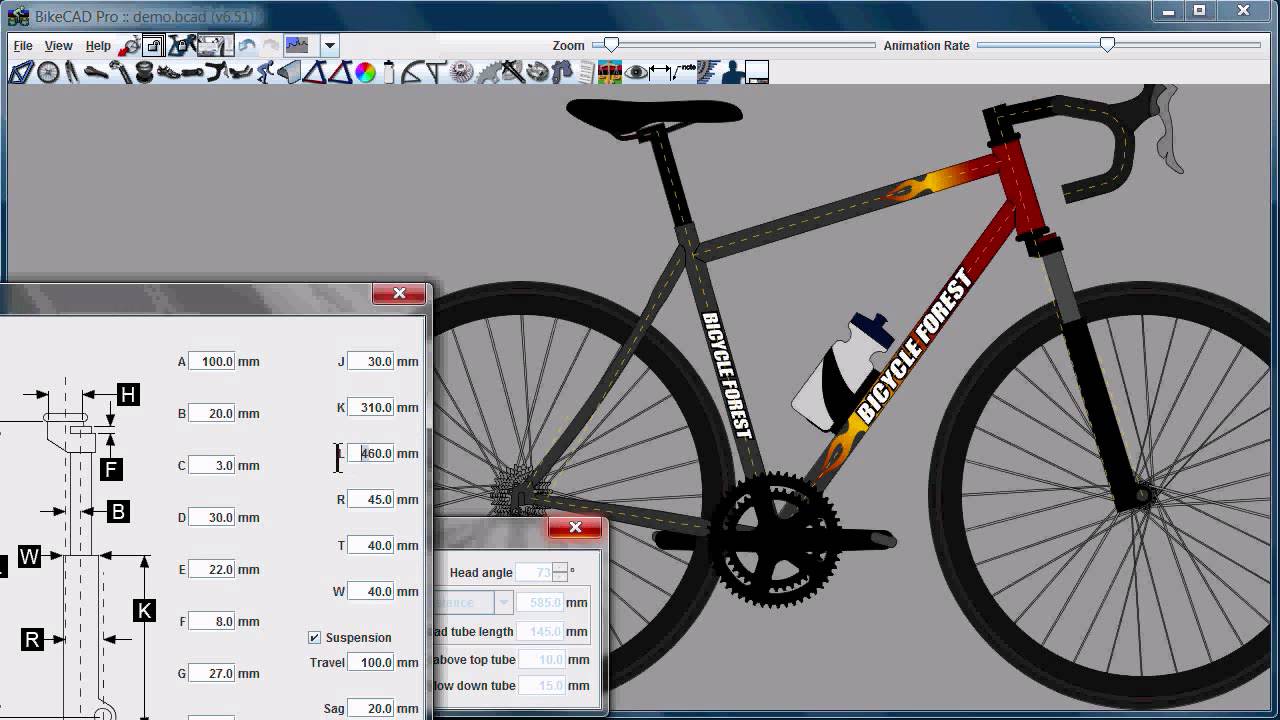Open the stem settings icon
This screenshot has width=1280, height=720.
[x=120, y=72]
